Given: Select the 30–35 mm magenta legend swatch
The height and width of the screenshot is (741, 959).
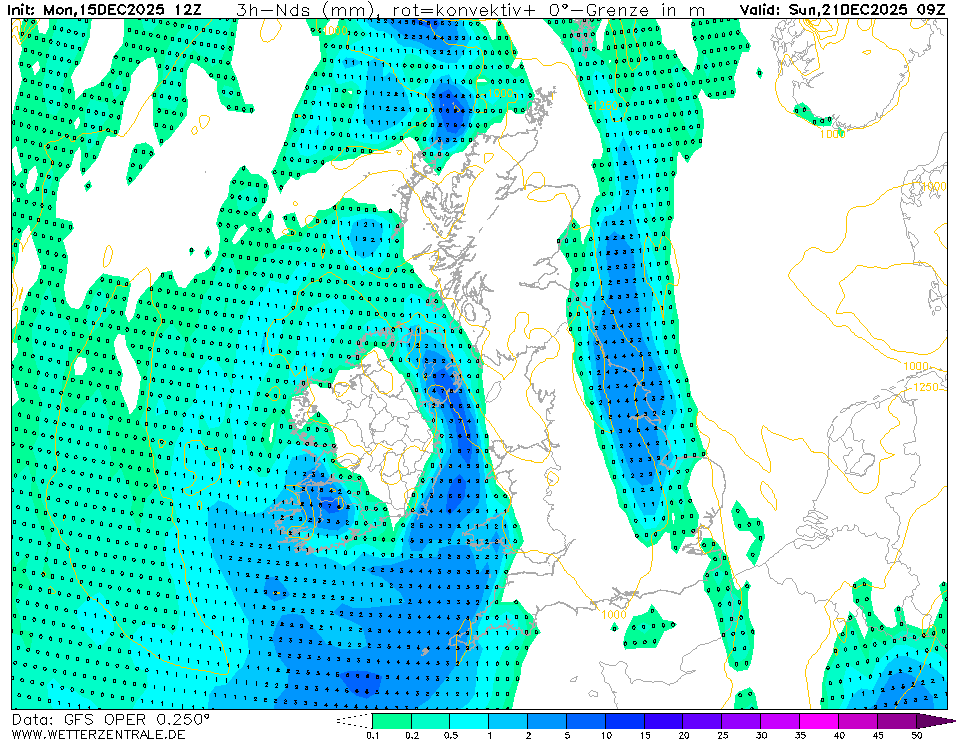Looking at the screenshot, I should tap(780, 720).
